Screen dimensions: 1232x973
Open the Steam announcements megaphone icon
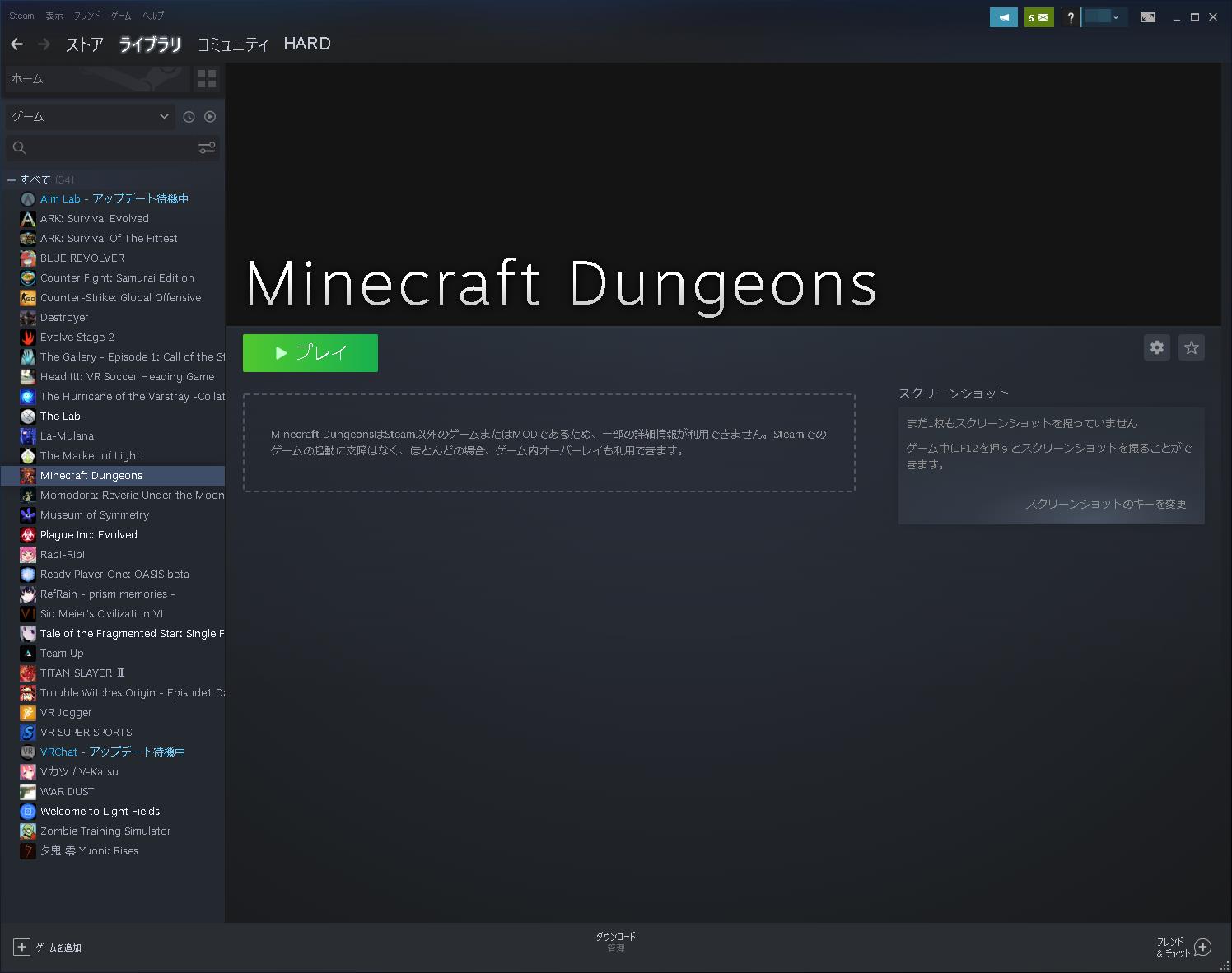pyautogui.click(x=1004, y=16)
